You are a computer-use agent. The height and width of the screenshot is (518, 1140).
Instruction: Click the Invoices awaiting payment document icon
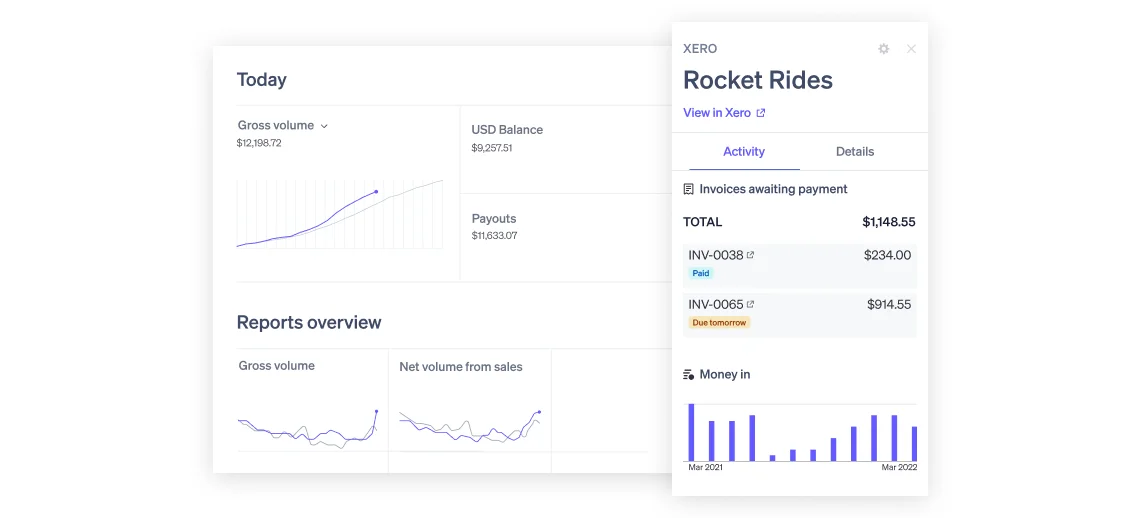point(688,189)
